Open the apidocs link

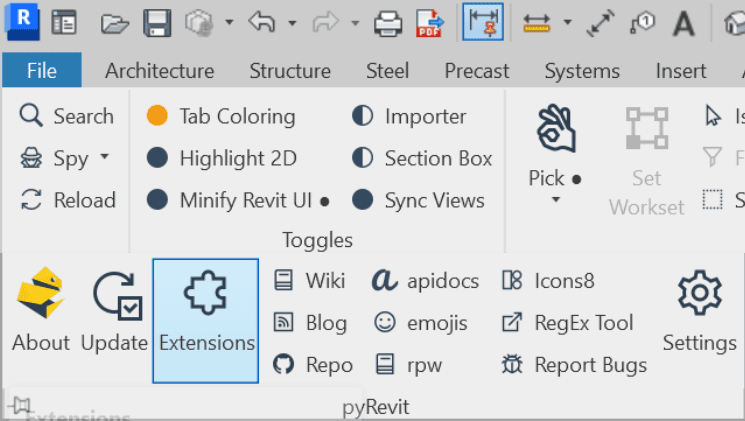click(x=425, y=280)
